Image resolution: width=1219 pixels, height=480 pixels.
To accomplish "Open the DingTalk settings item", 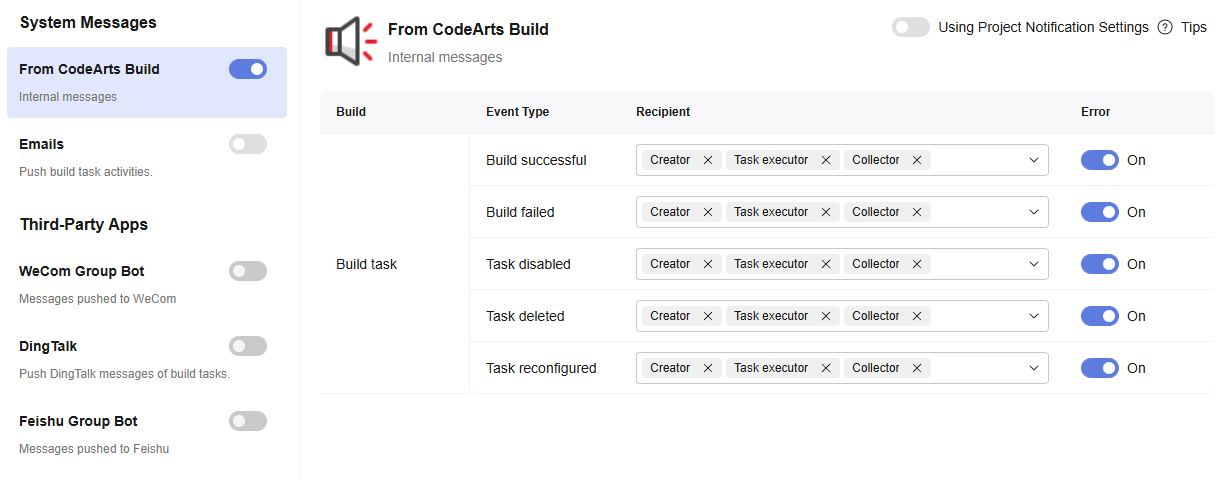I will (48, 346).
